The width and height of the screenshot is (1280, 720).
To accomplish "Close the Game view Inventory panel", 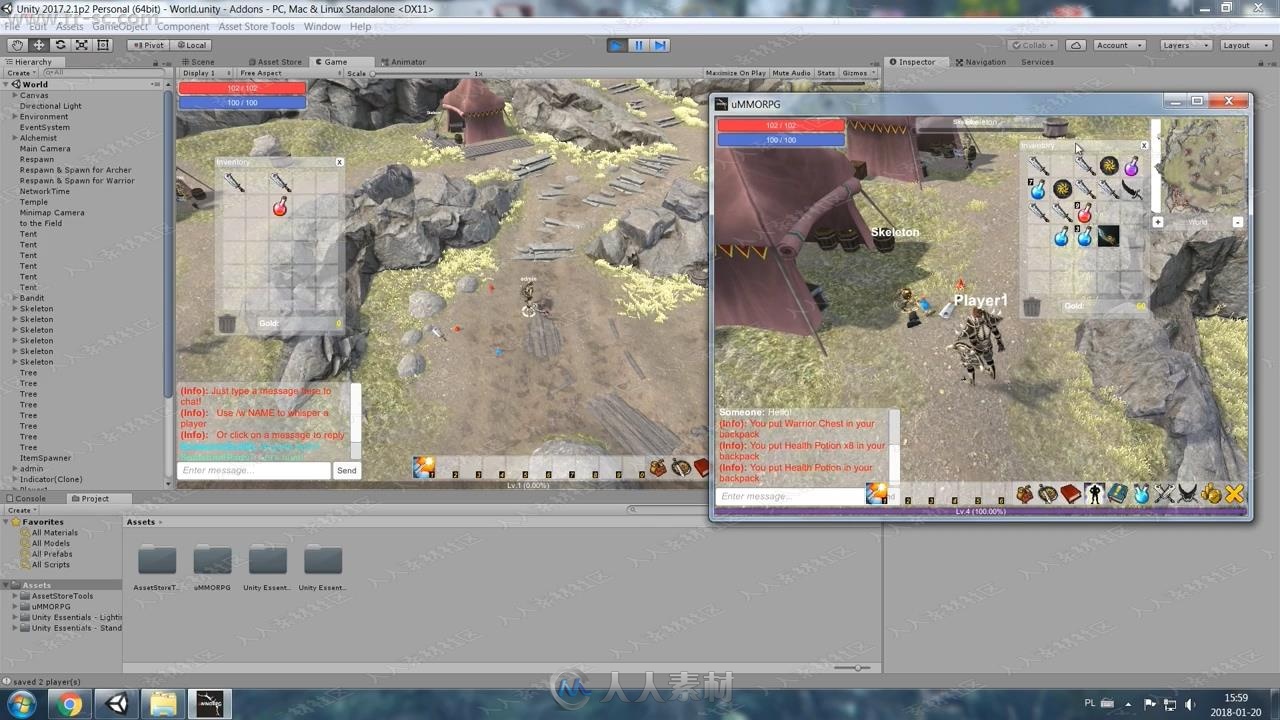I will tap(340, 162).
